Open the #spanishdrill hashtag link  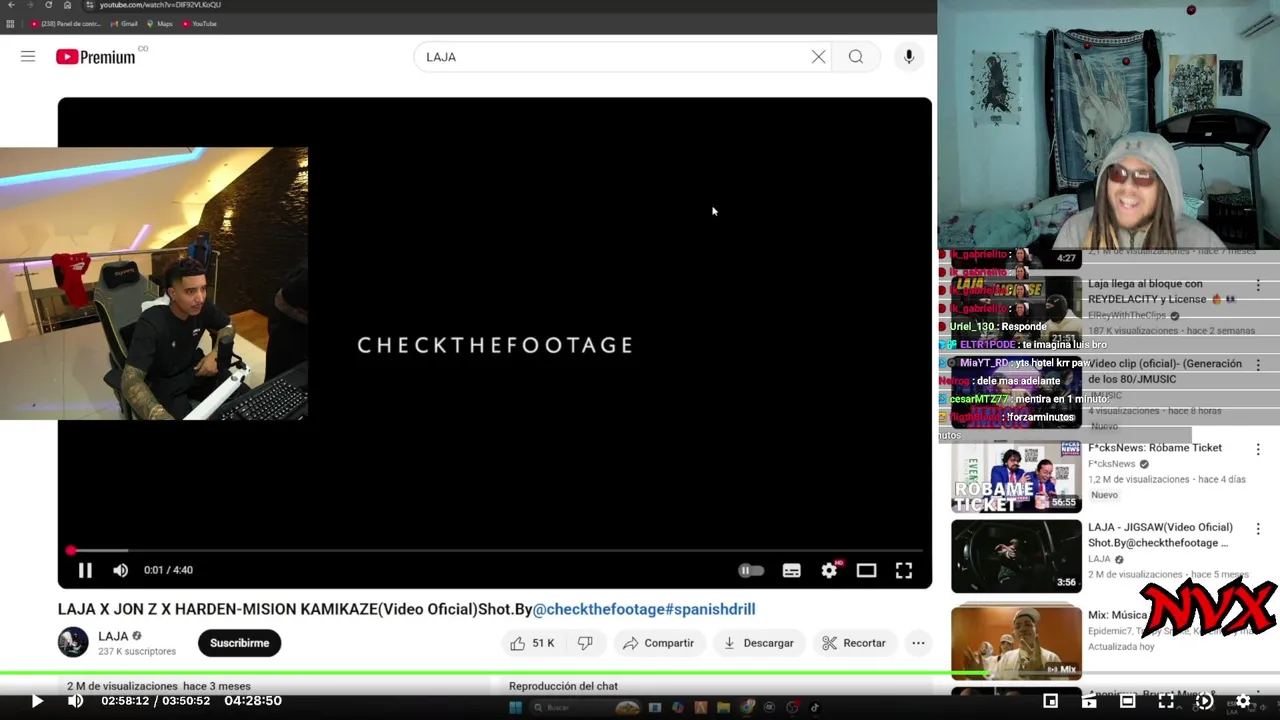(710, 609)
